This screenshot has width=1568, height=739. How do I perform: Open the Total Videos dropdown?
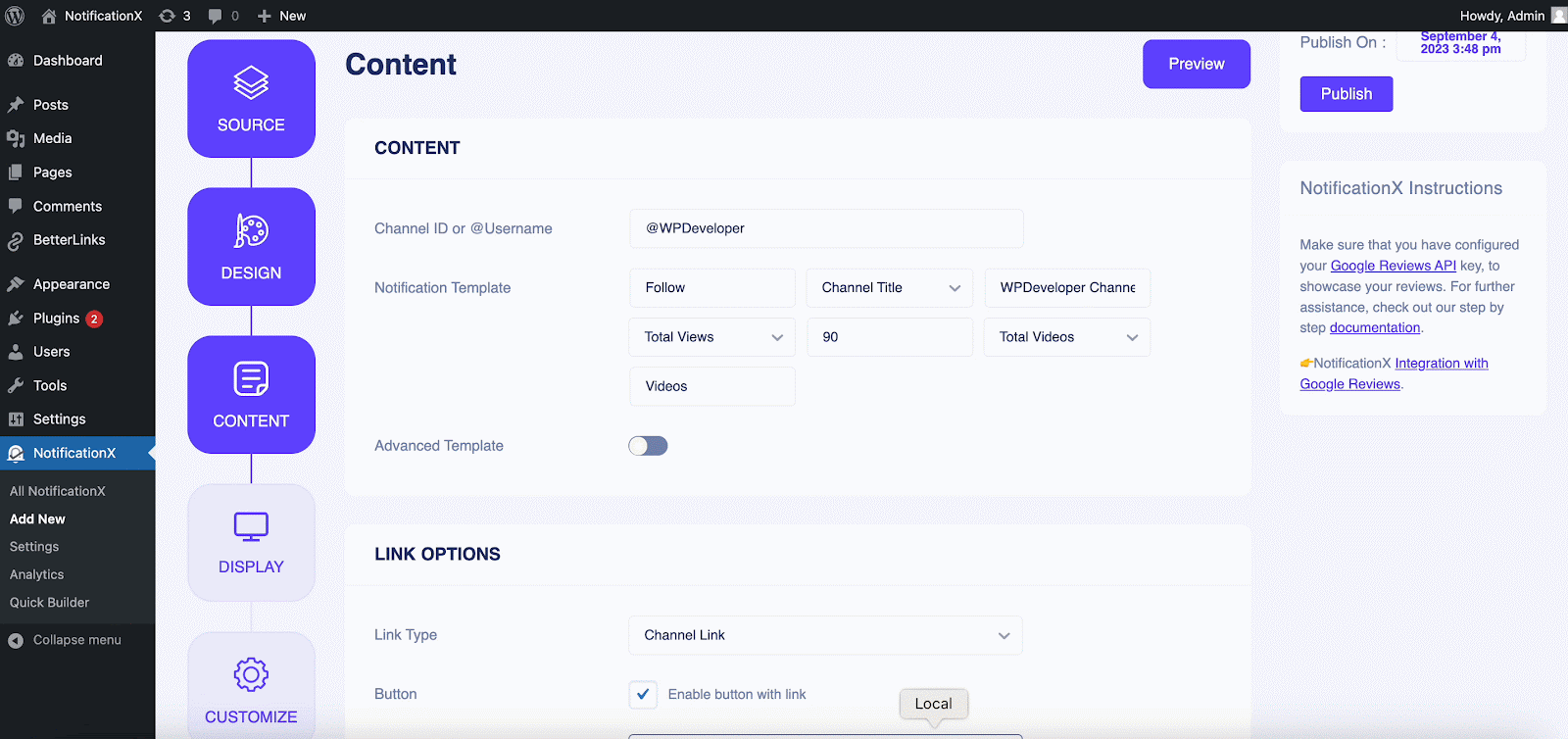coord(1067,337)
